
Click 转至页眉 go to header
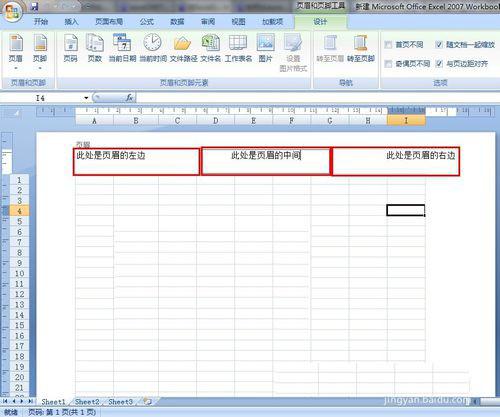[330, 48]
